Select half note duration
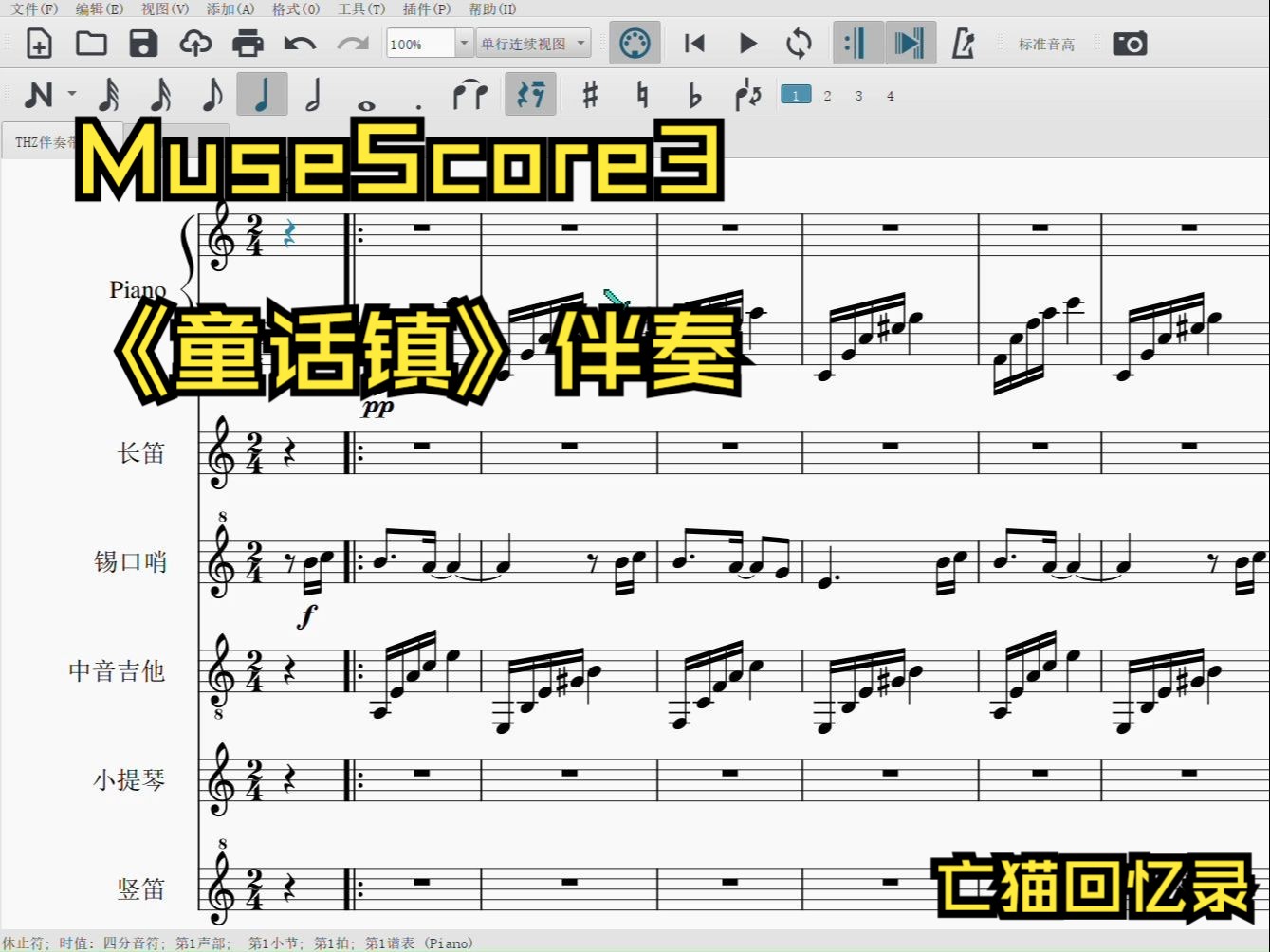Image resolution: width=1270 pixels, height=952 pixels. tap(314, 95)
